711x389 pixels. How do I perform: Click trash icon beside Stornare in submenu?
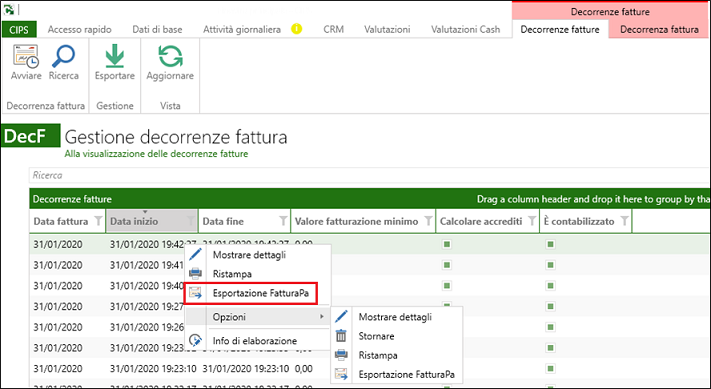coord(341,336)
